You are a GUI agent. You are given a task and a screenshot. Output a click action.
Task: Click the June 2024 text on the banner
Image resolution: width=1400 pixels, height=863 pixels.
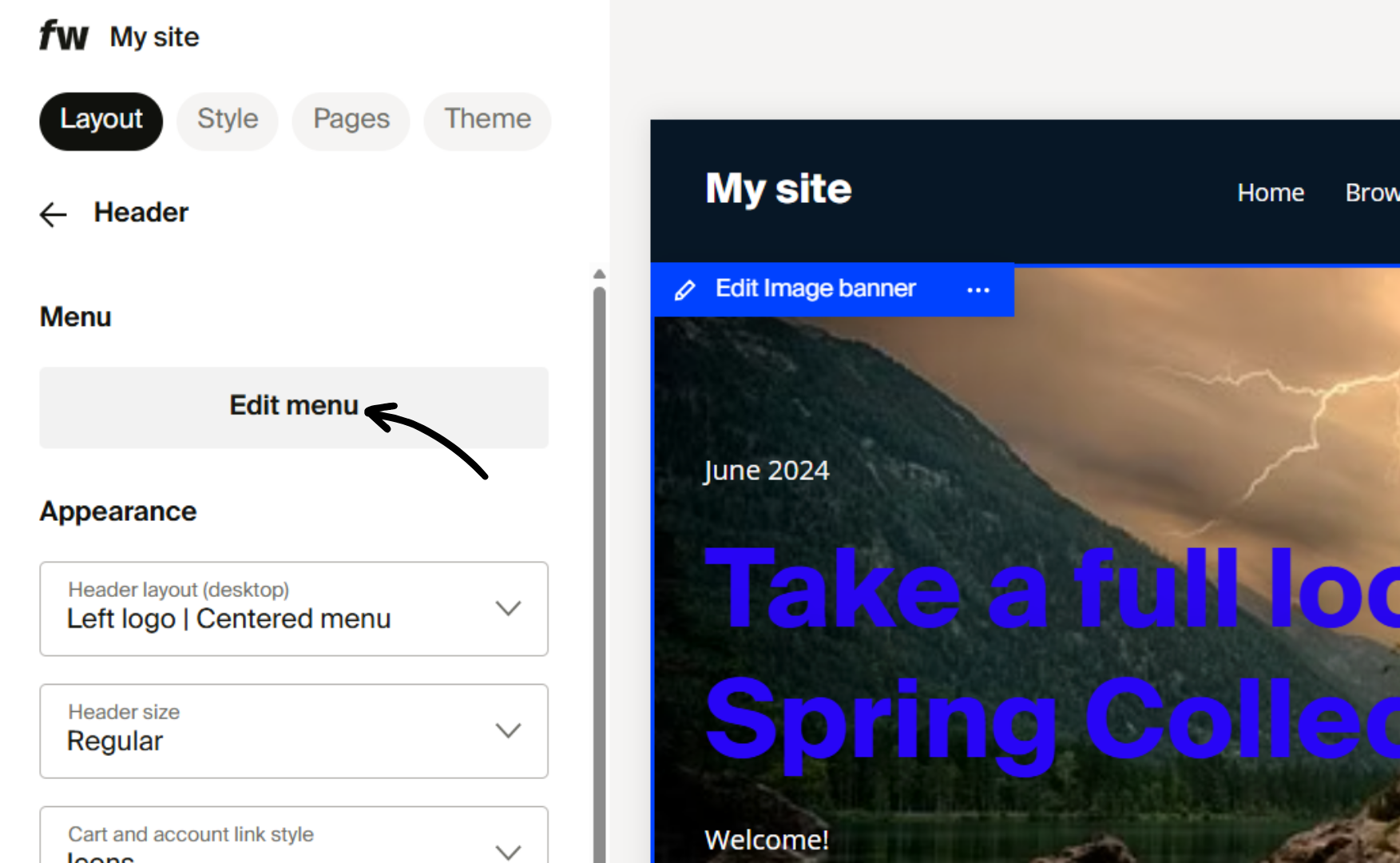[x=766, y=470]
